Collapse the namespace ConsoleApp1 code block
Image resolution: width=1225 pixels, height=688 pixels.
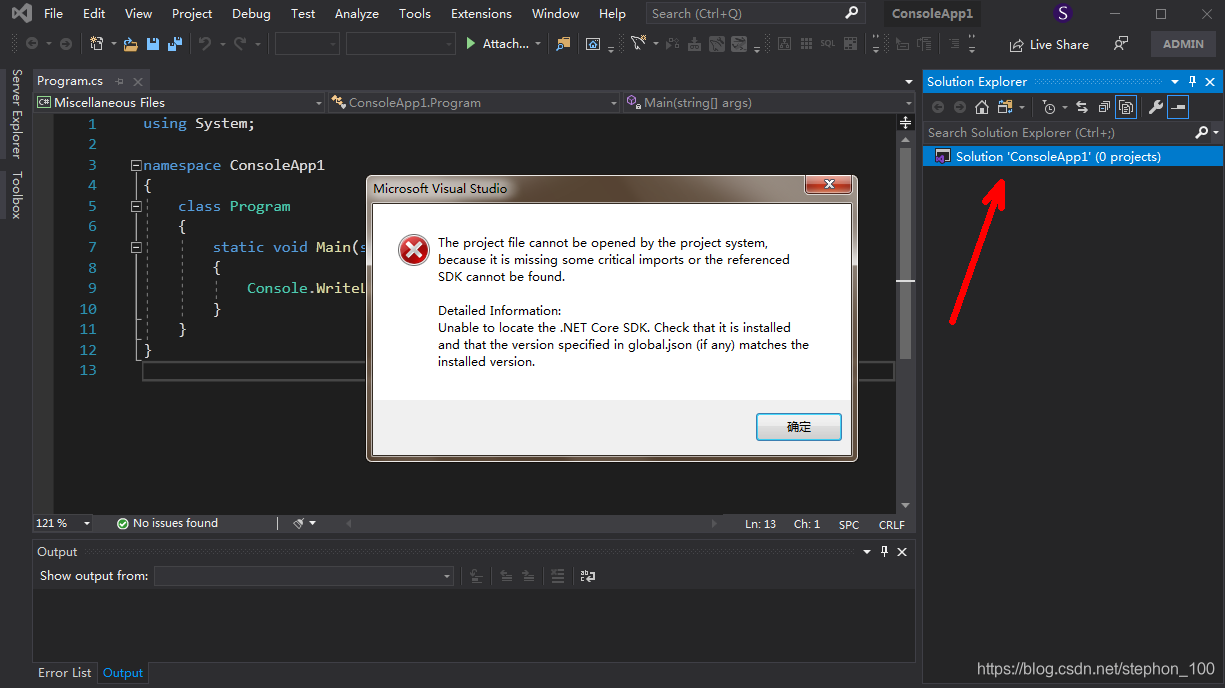coord(136,165)
